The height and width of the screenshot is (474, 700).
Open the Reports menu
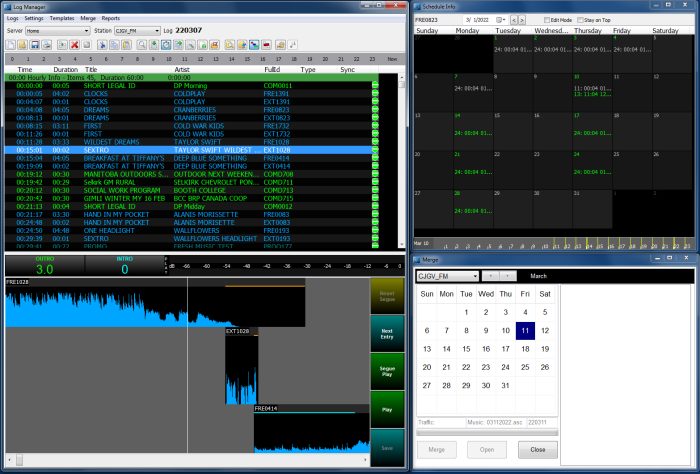111,18
